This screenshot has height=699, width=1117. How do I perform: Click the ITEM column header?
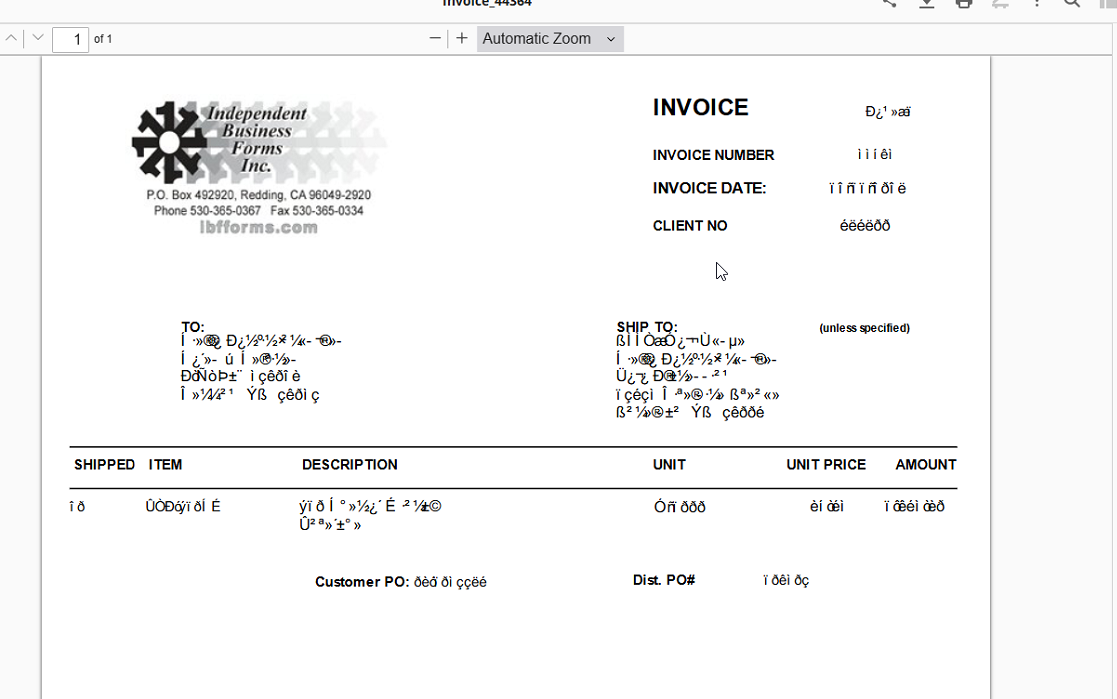click(165, 465)
